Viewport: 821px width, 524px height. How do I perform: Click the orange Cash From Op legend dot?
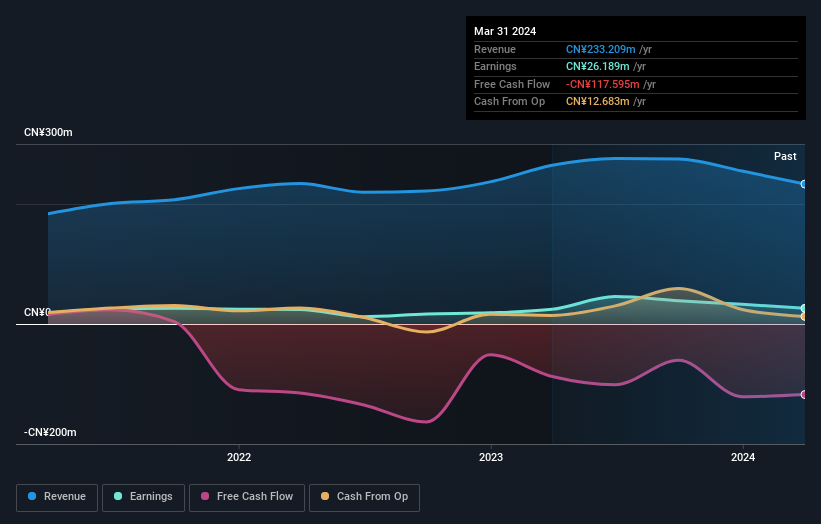[325, 496]
